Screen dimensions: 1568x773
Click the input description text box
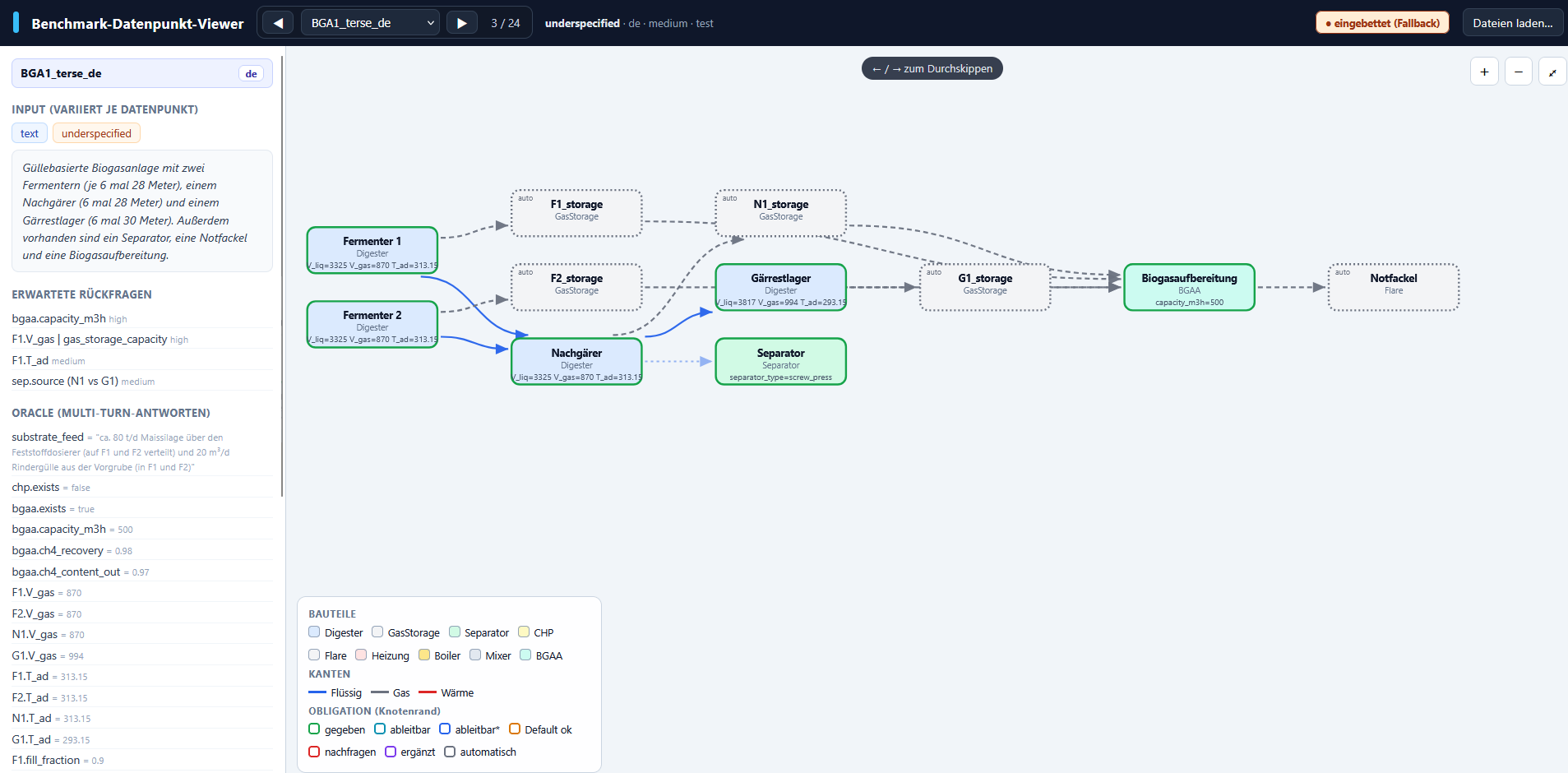point(142,211)
